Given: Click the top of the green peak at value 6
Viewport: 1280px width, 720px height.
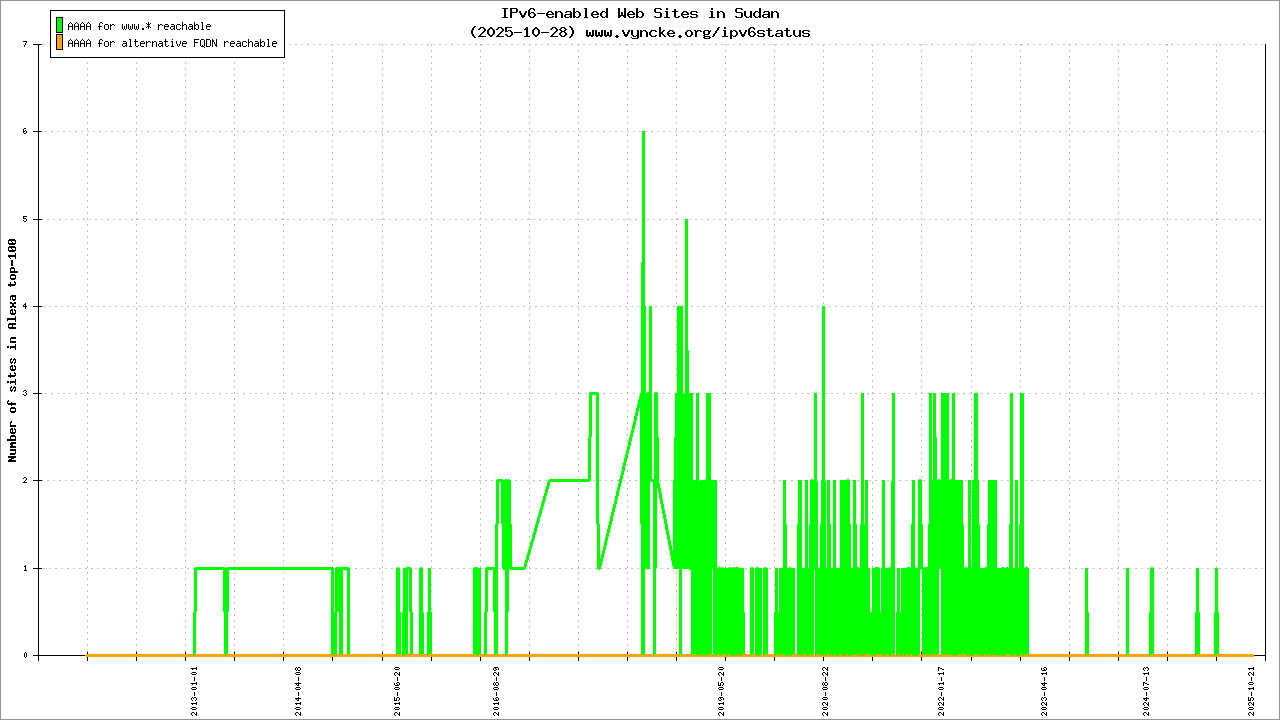Looking at the screenshot, I should (643, 132).
